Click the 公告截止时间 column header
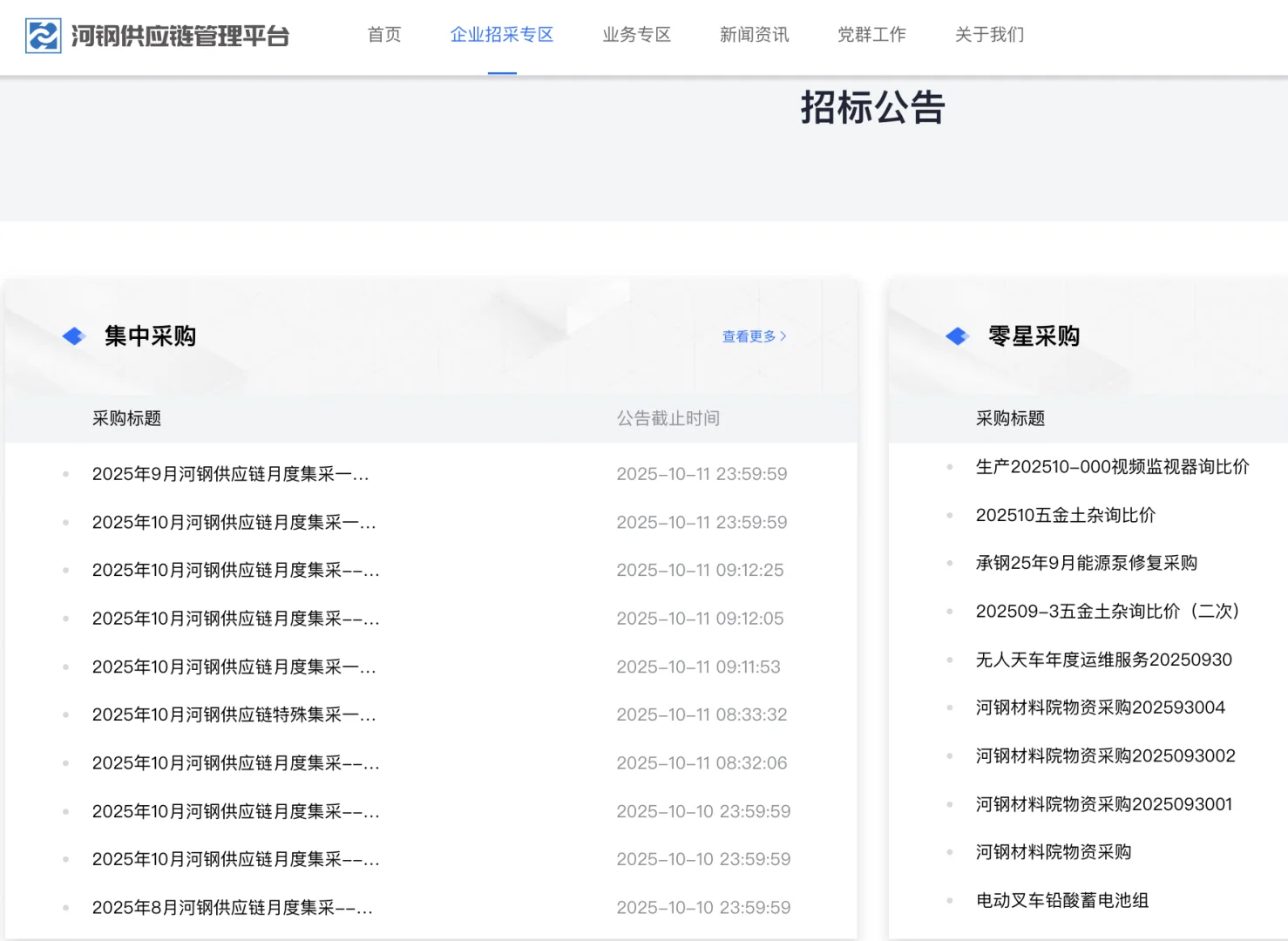Image resolution: width=1288 pixels, height=941 pixels. (x=668, y=418)
